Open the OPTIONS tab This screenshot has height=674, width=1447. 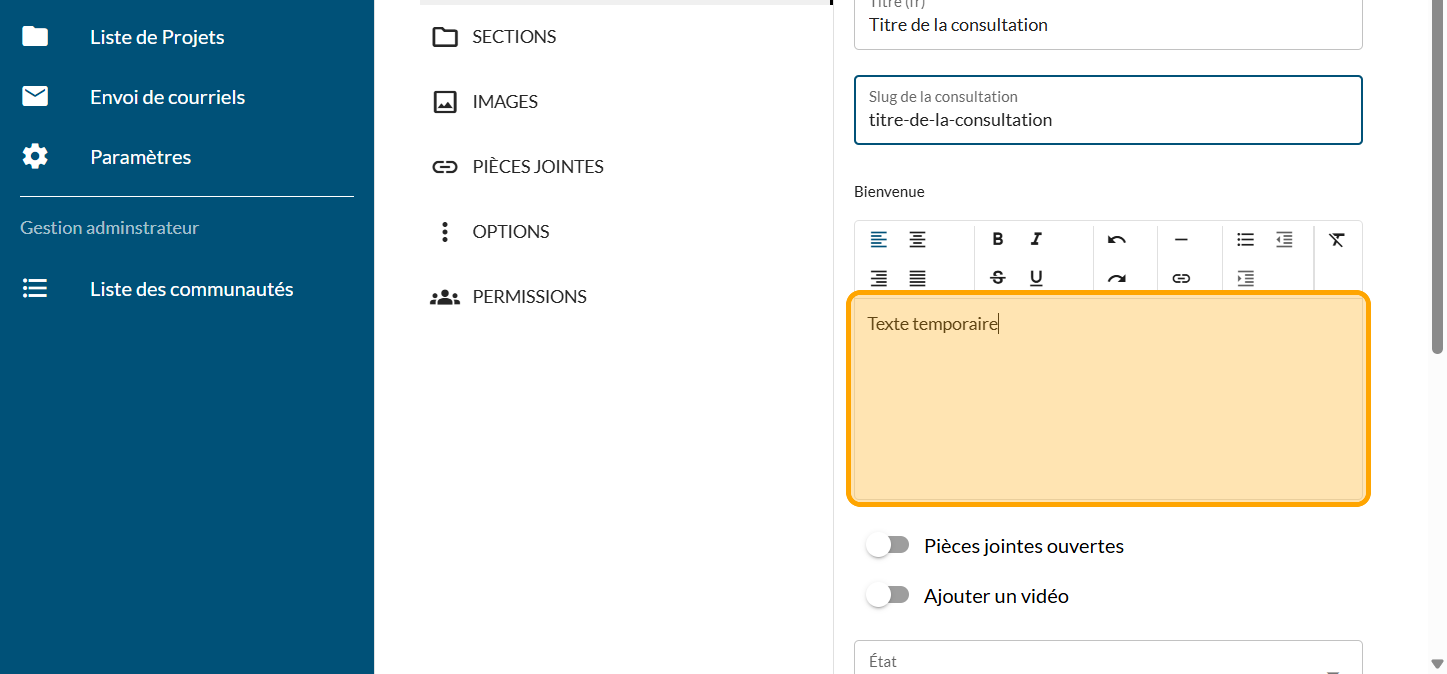click(510, 232)
